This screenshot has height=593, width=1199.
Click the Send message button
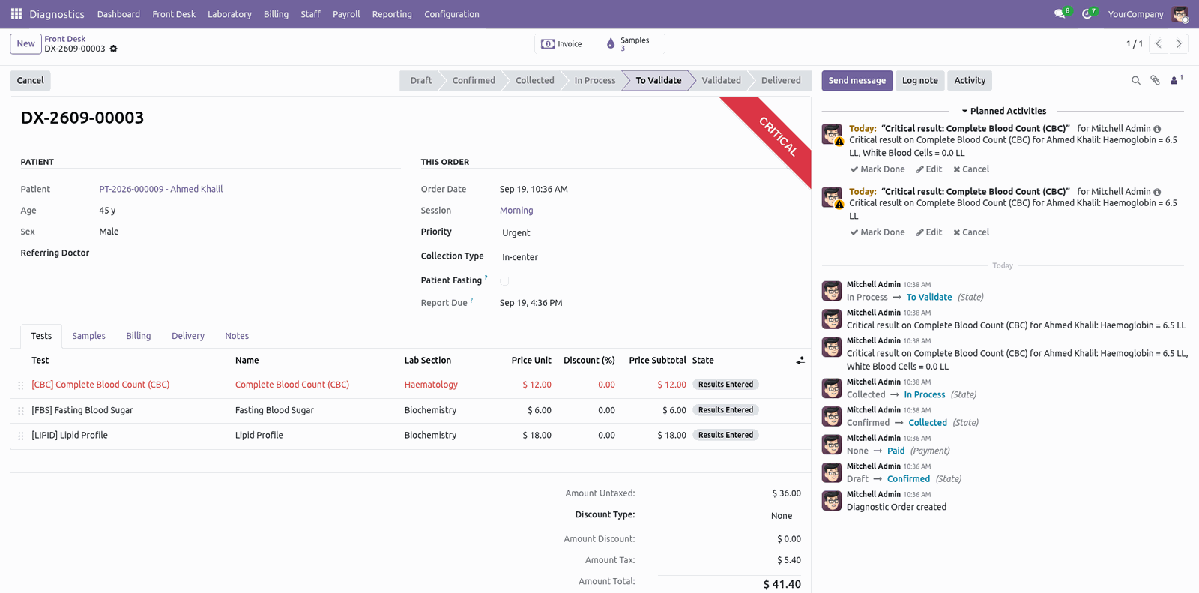click(x=857, y=80)
